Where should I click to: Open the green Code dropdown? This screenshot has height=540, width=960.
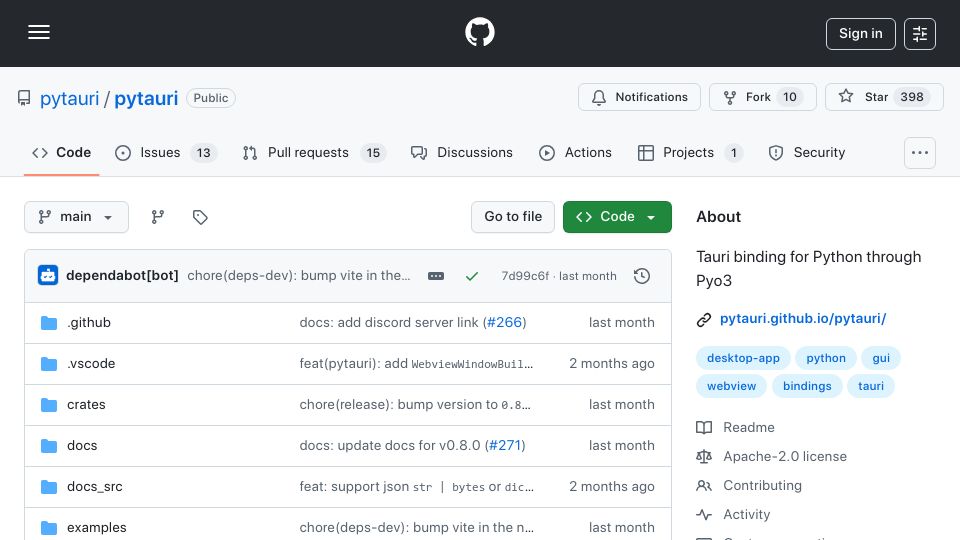(x=617, y=217)
